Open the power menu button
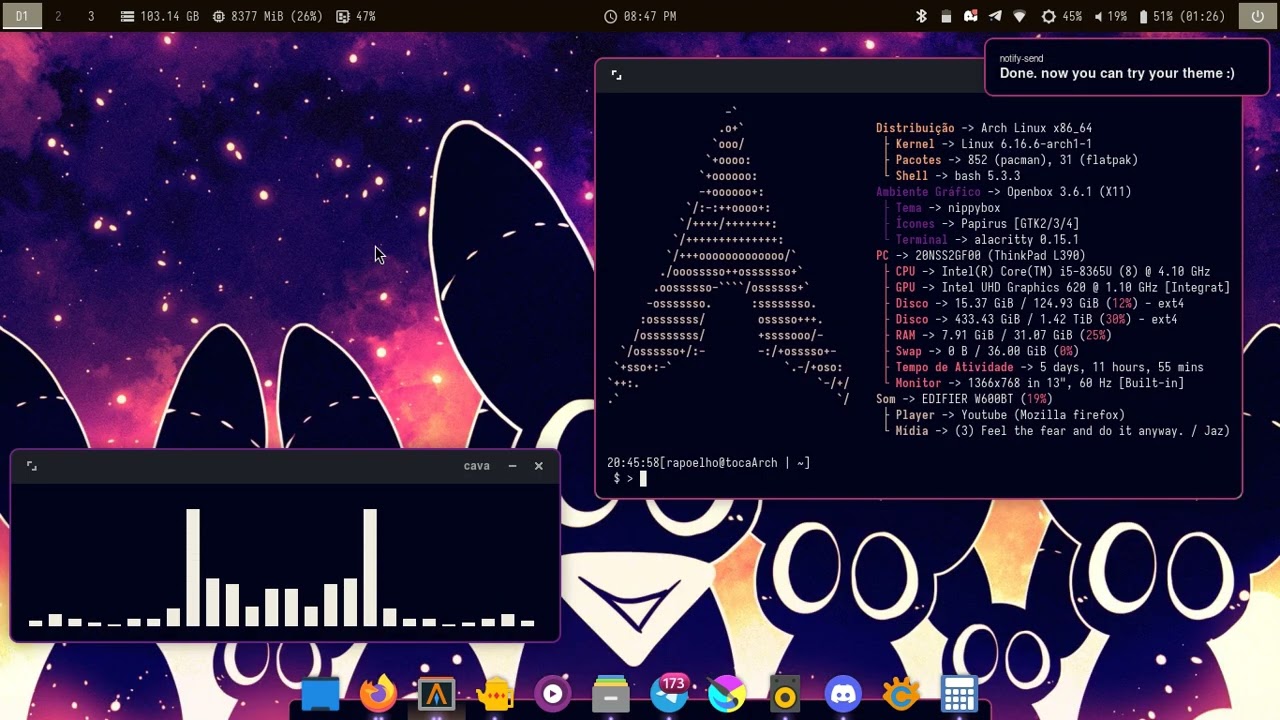This screenshot has width=1280, height=720. (x=1258, y=16)
